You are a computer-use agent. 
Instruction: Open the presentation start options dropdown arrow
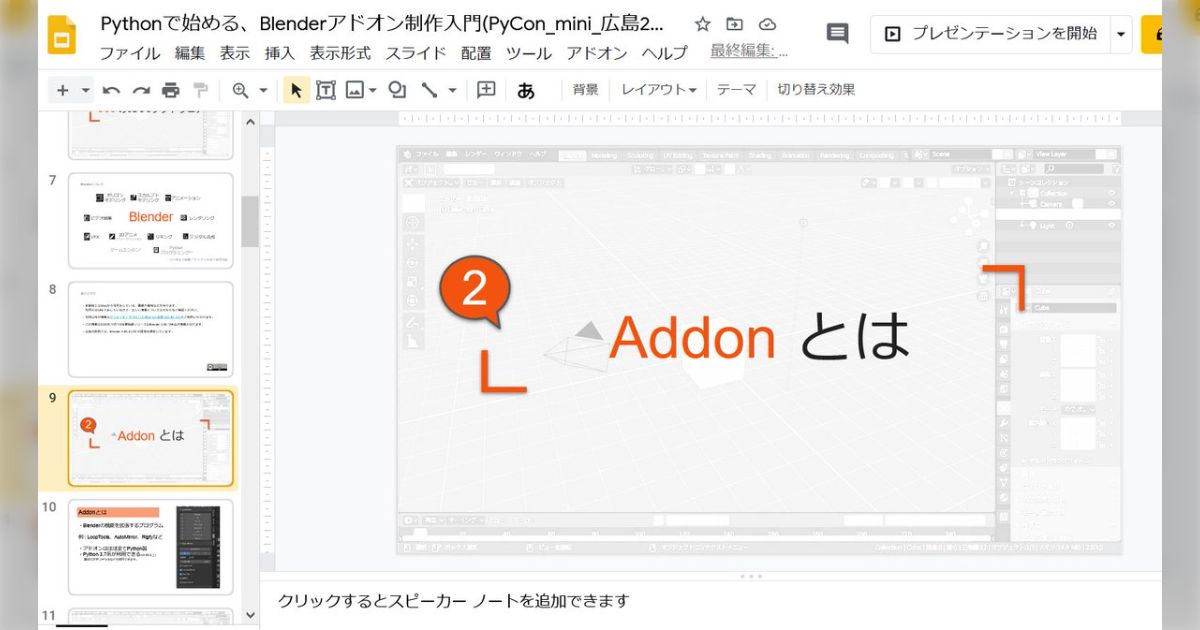[1122, 33]
